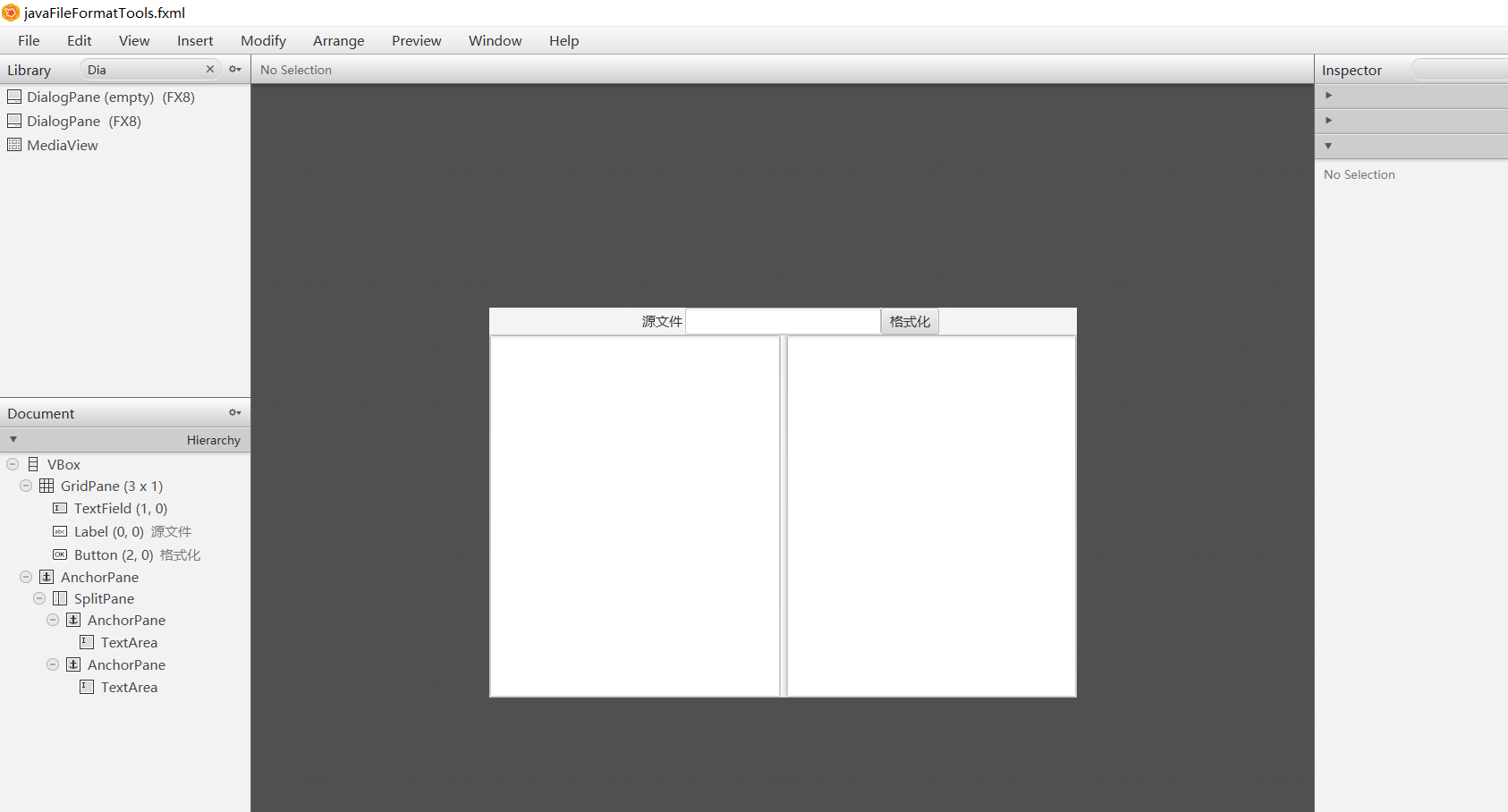The height and width of the screenshot is (812, 1508).
Task: Open the Arrange menu
Action: pyautogui.click(x=339, y=40)
